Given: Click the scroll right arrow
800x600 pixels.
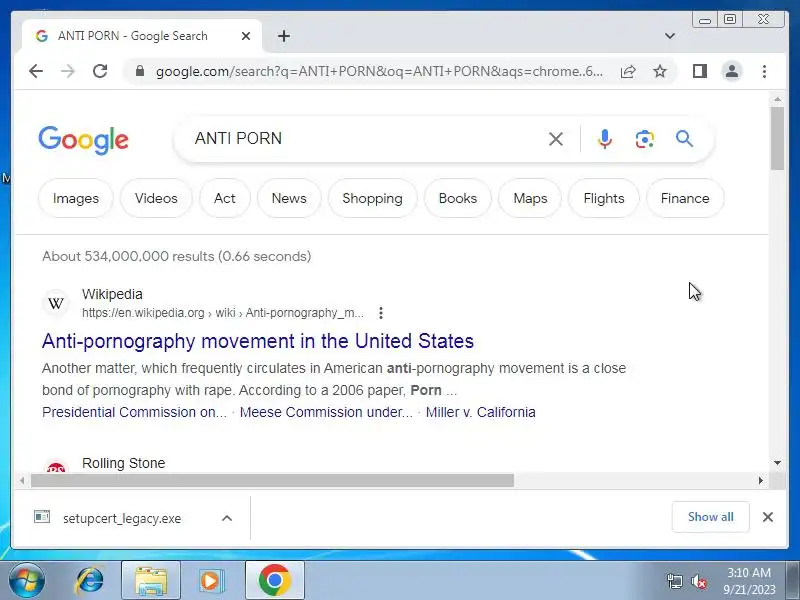Looking at the screenshot, I should click(x=761, y=480).
